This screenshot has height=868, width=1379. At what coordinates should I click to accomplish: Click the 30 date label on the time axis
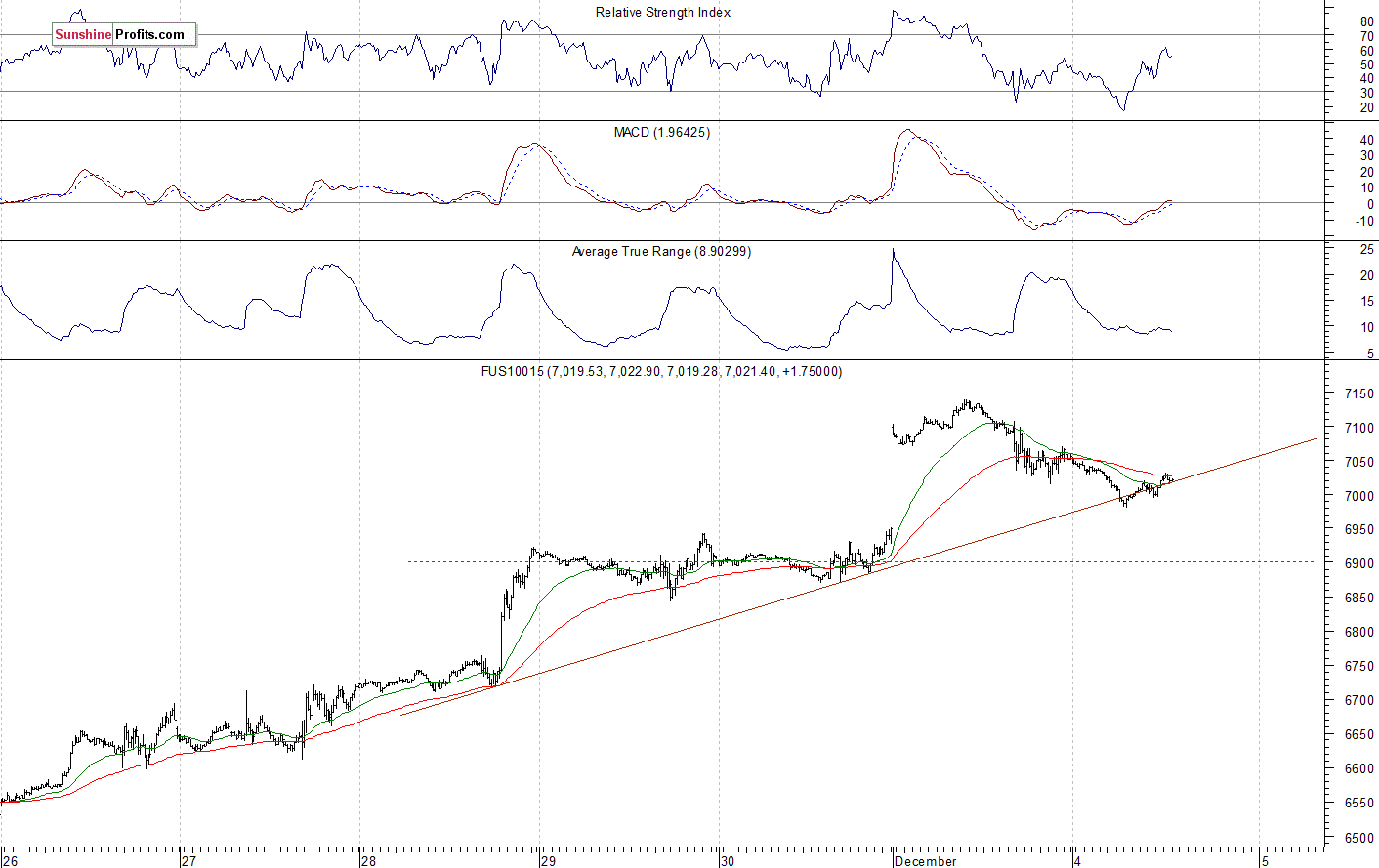click(x=728, y=861)
